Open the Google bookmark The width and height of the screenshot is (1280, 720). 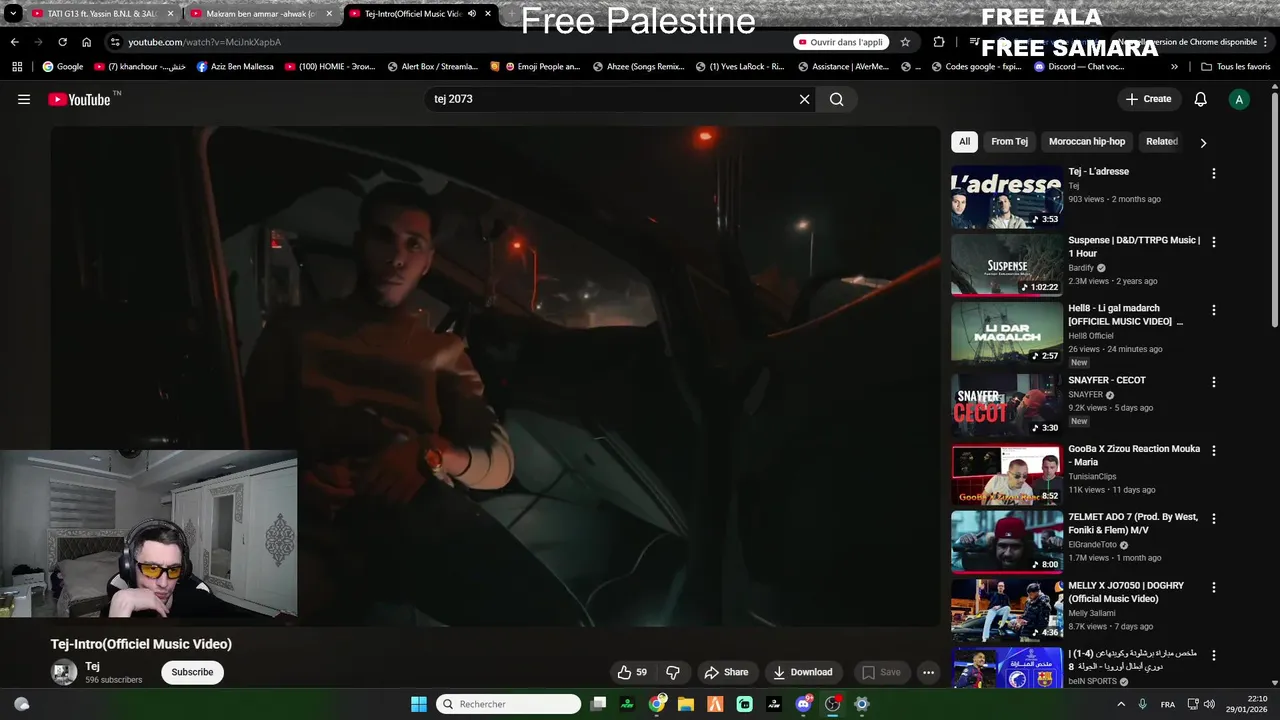[x=62, y=67]
